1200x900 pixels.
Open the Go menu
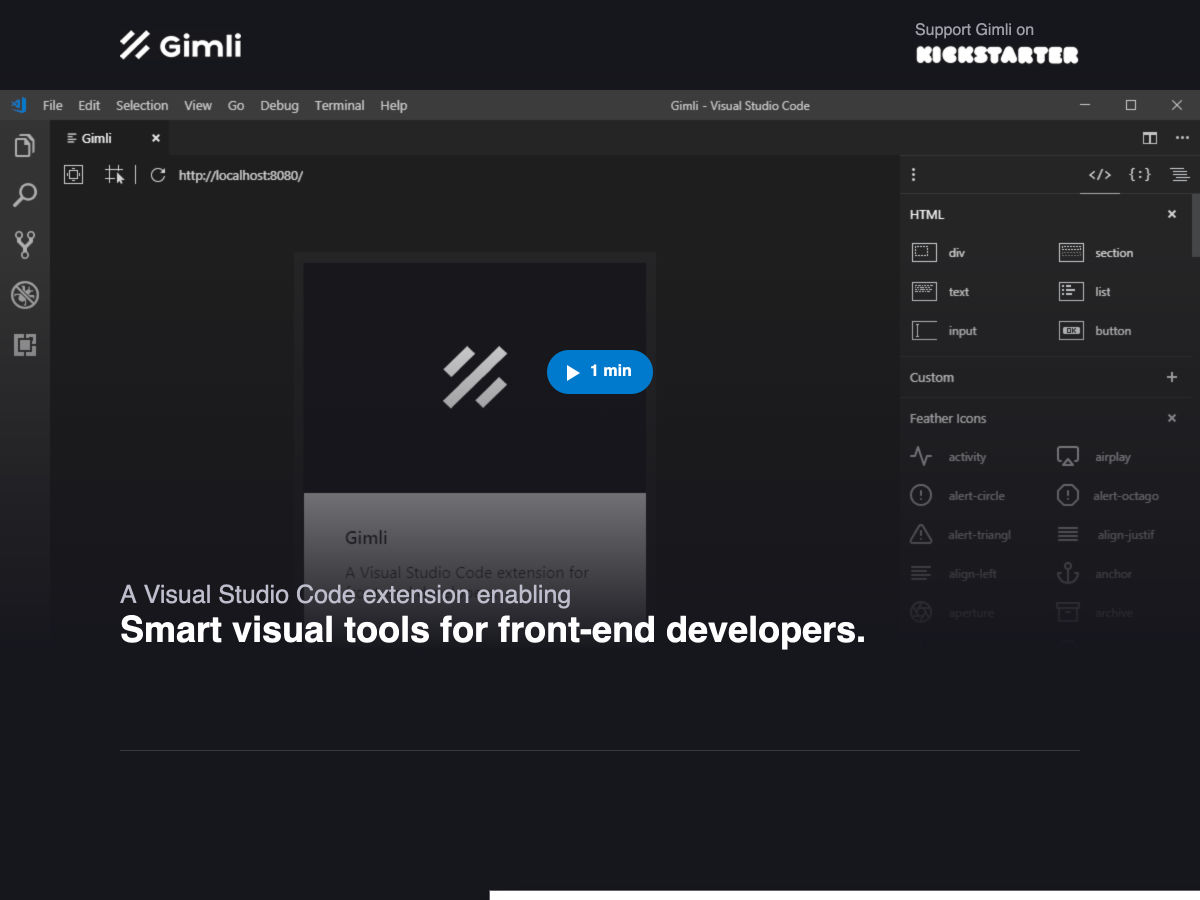pyautogui.click(x=236, y=105)
